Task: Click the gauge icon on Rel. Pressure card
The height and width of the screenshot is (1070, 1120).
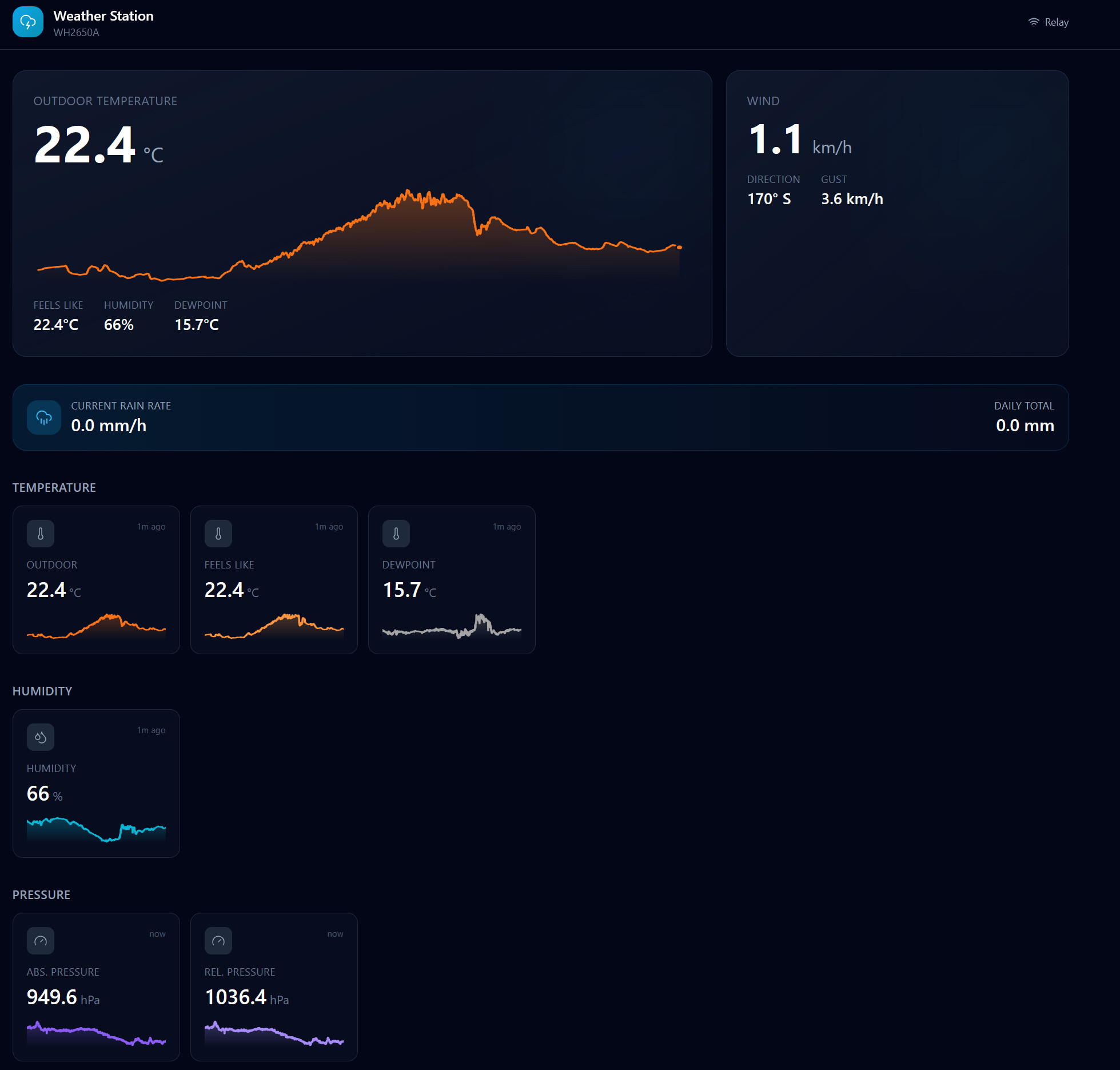Action: tap(218, 941)
